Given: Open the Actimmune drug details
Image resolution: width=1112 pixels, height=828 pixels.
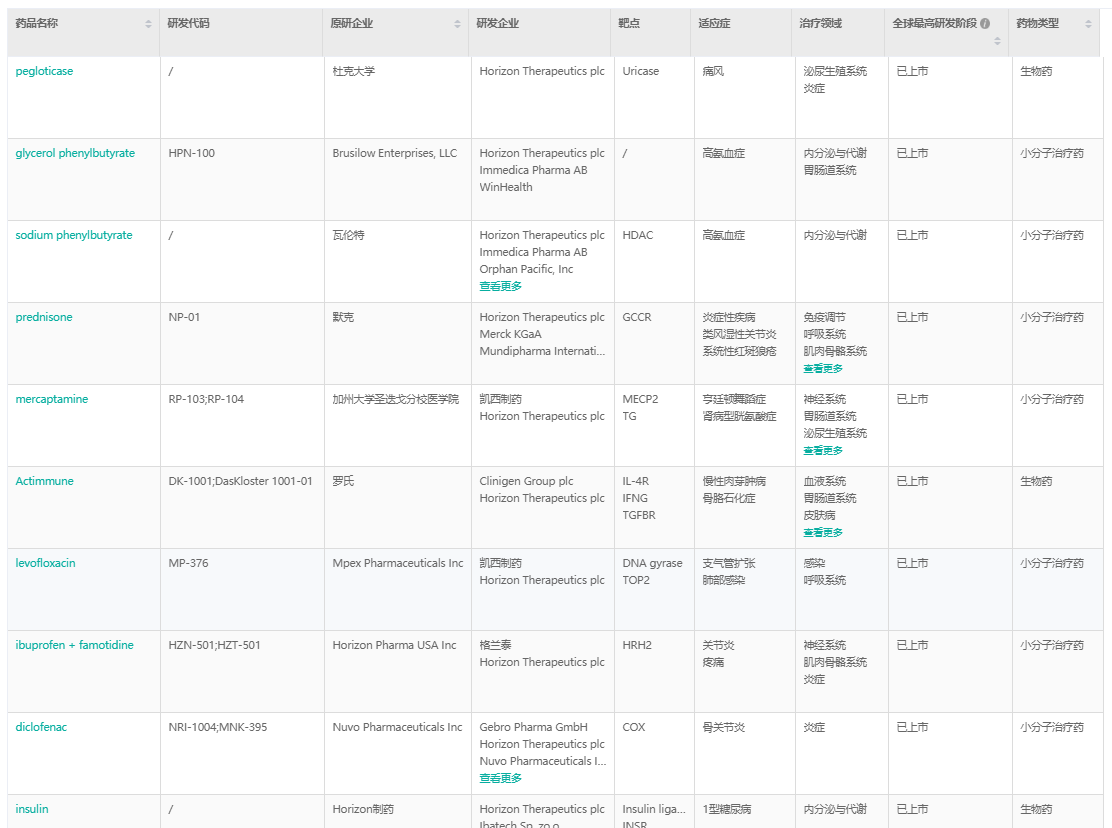Looking at the screenshot, I should click(x=45, y=481).
